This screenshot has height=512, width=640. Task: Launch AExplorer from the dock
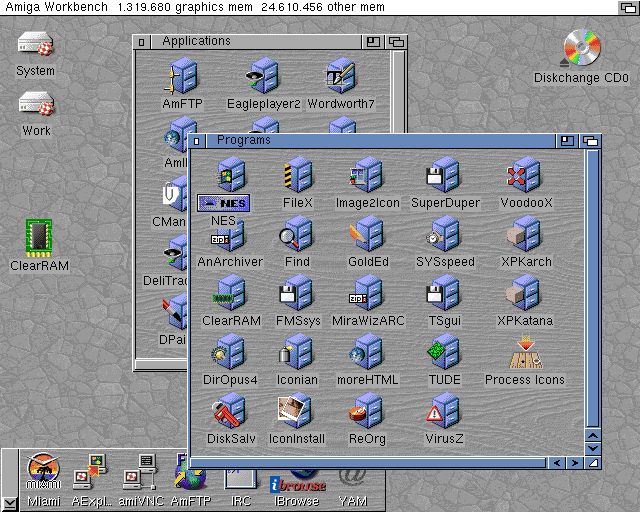tap(91, 471)
